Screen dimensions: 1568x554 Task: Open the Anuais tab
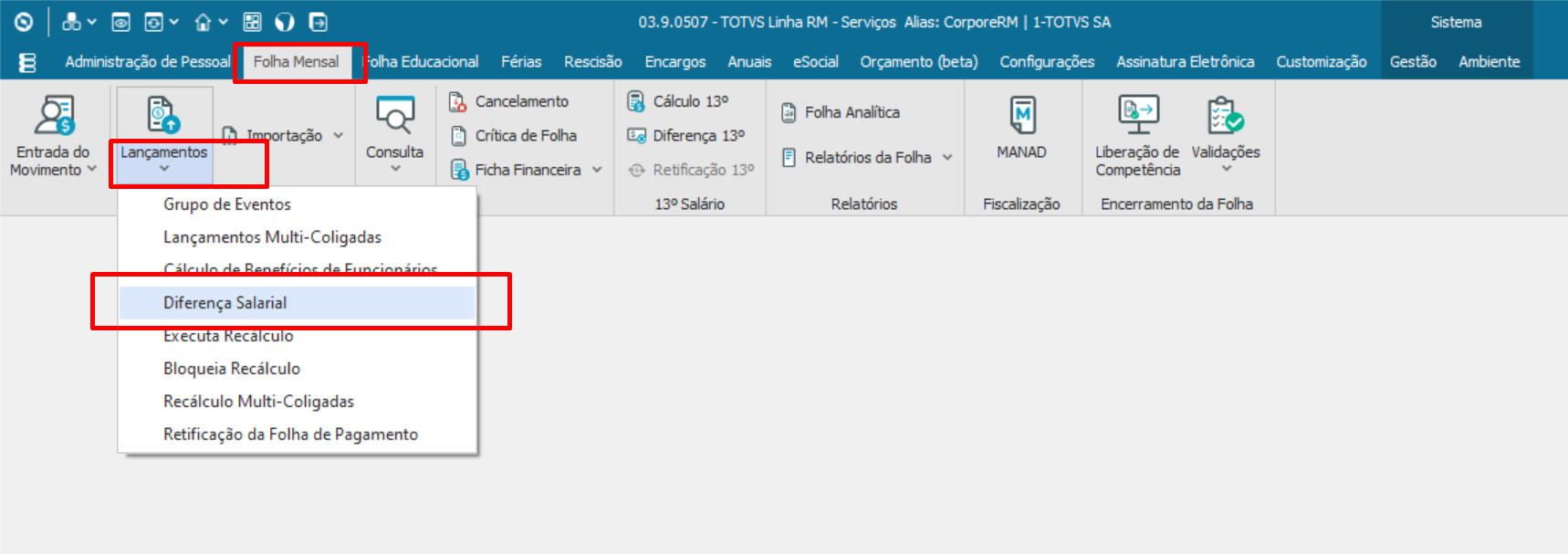pyautogui.click(x=749, y=62)
